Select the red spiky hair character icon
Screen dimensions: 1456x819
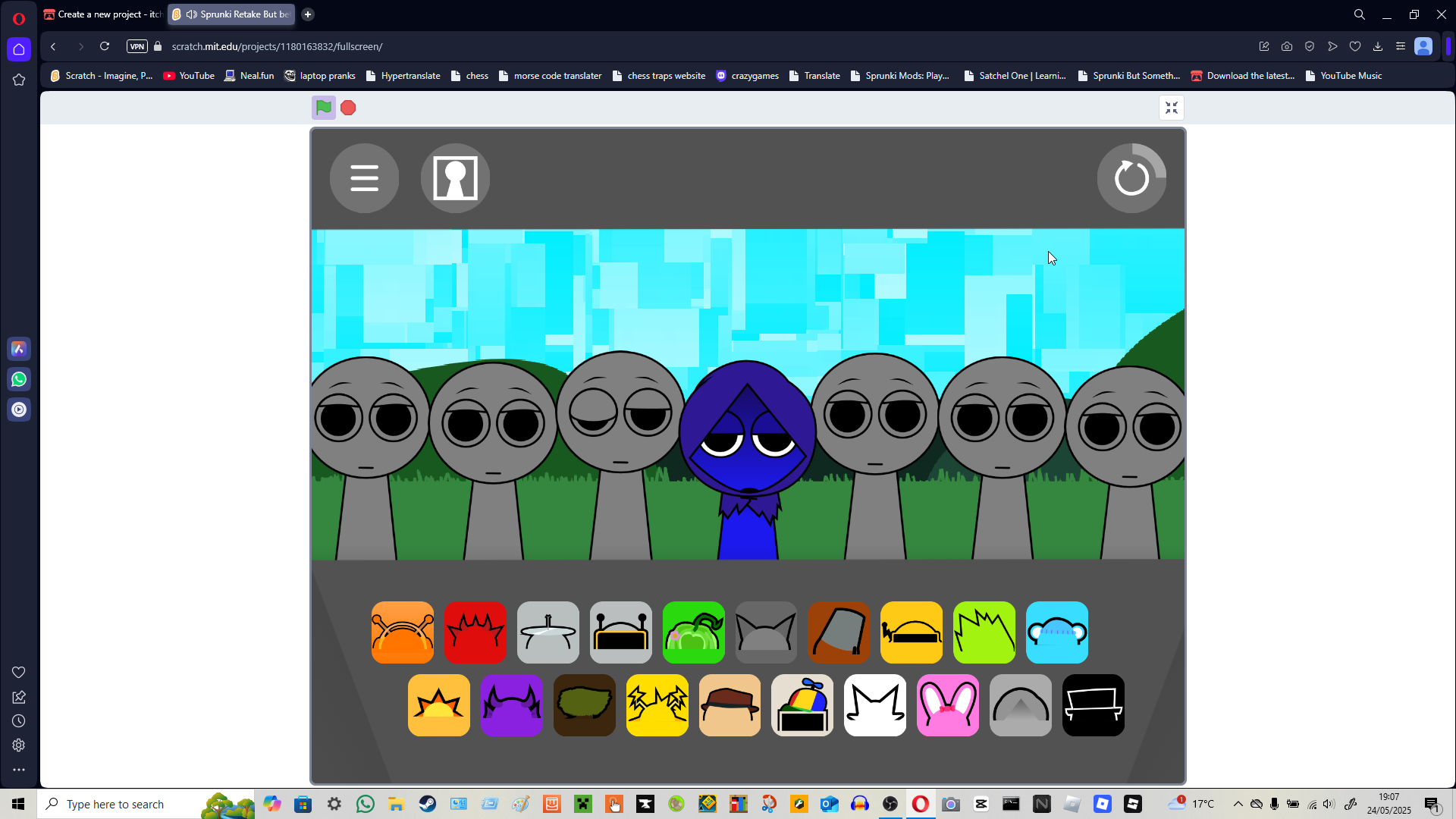click(x=475, y=632)
